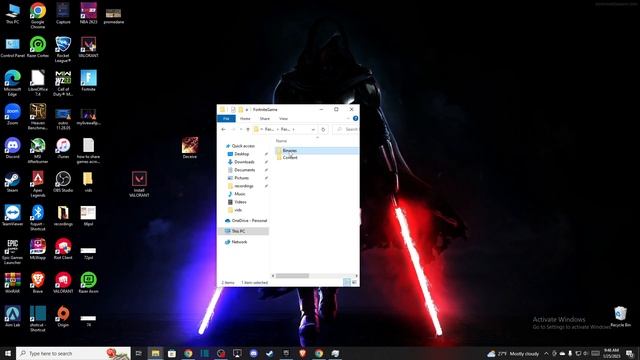Click the Explorer search field
This screenshot has height=360, width=640.
pyautogui.click(x=346, y=129)
